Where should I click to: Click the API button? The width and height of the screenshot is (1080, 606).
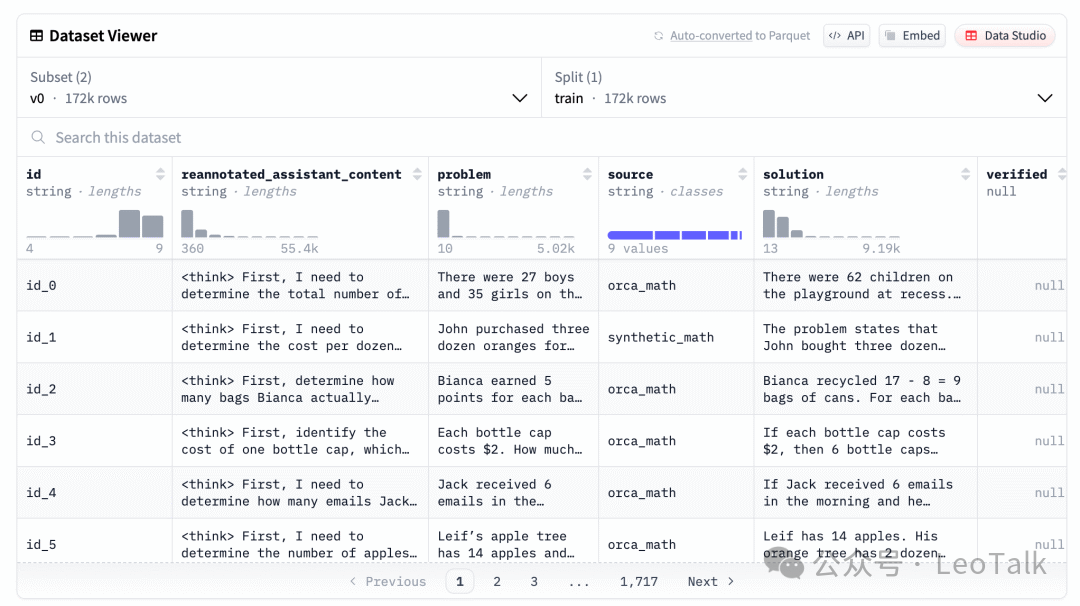pyautogui.click(x=847, y=36)
